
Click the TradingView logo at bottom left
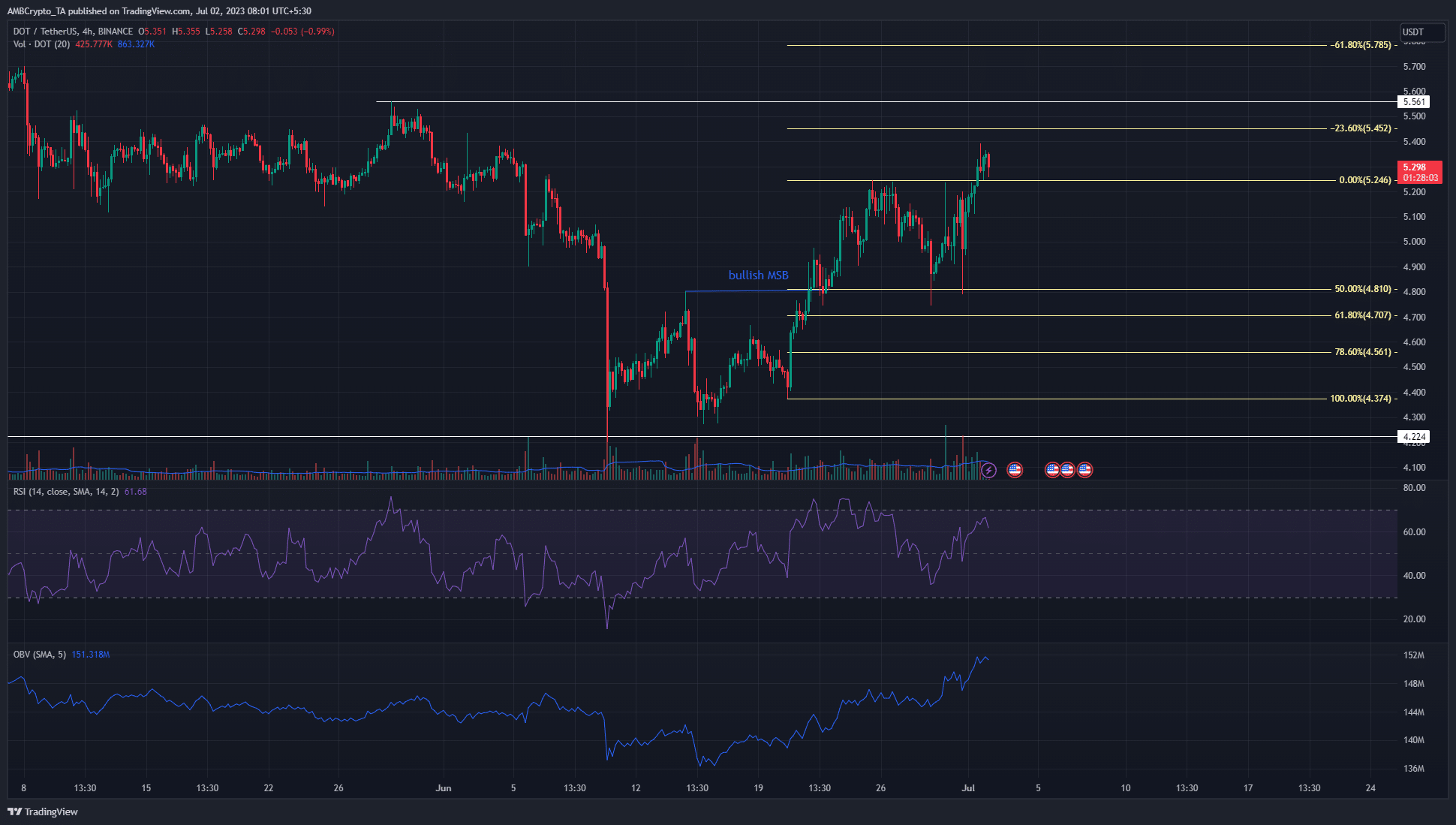click(43, 811)
